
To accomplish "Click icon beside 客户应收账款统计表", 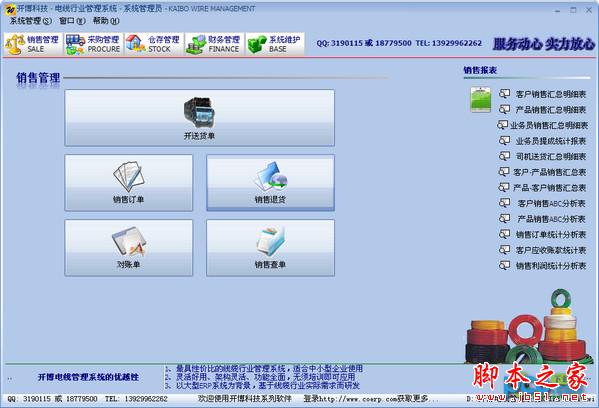I will click(x=504, y=250).
